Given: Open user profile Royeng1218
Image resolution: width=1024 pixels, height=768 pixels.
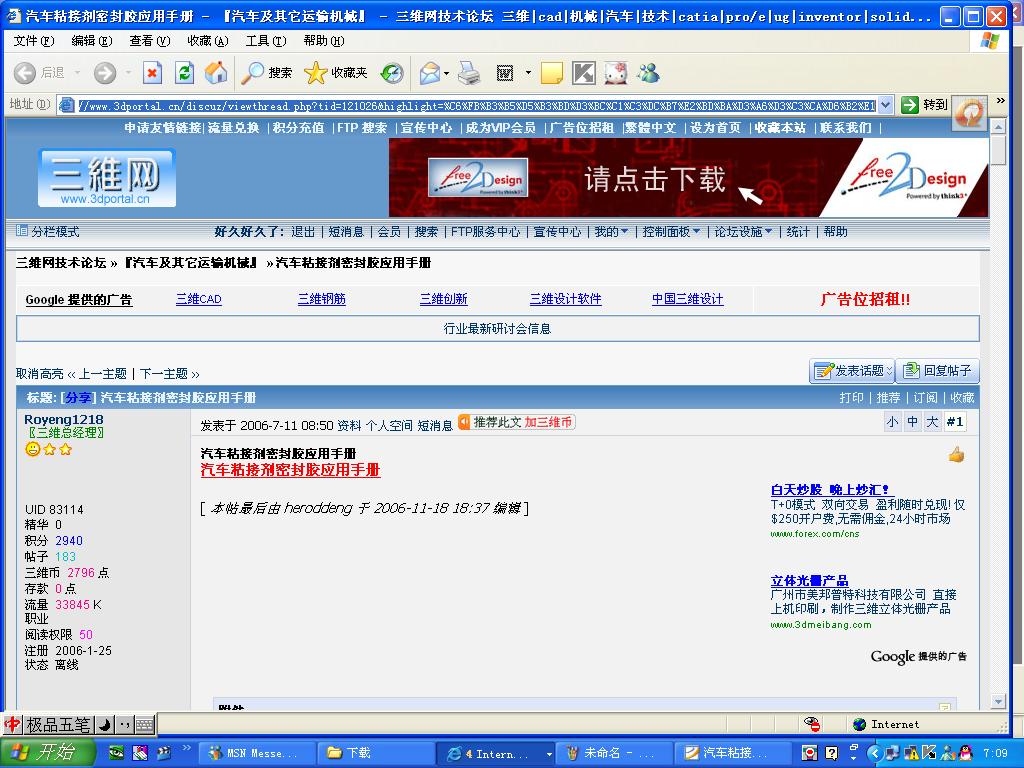Looking at the screenshot, I should (x=63, y=419).
